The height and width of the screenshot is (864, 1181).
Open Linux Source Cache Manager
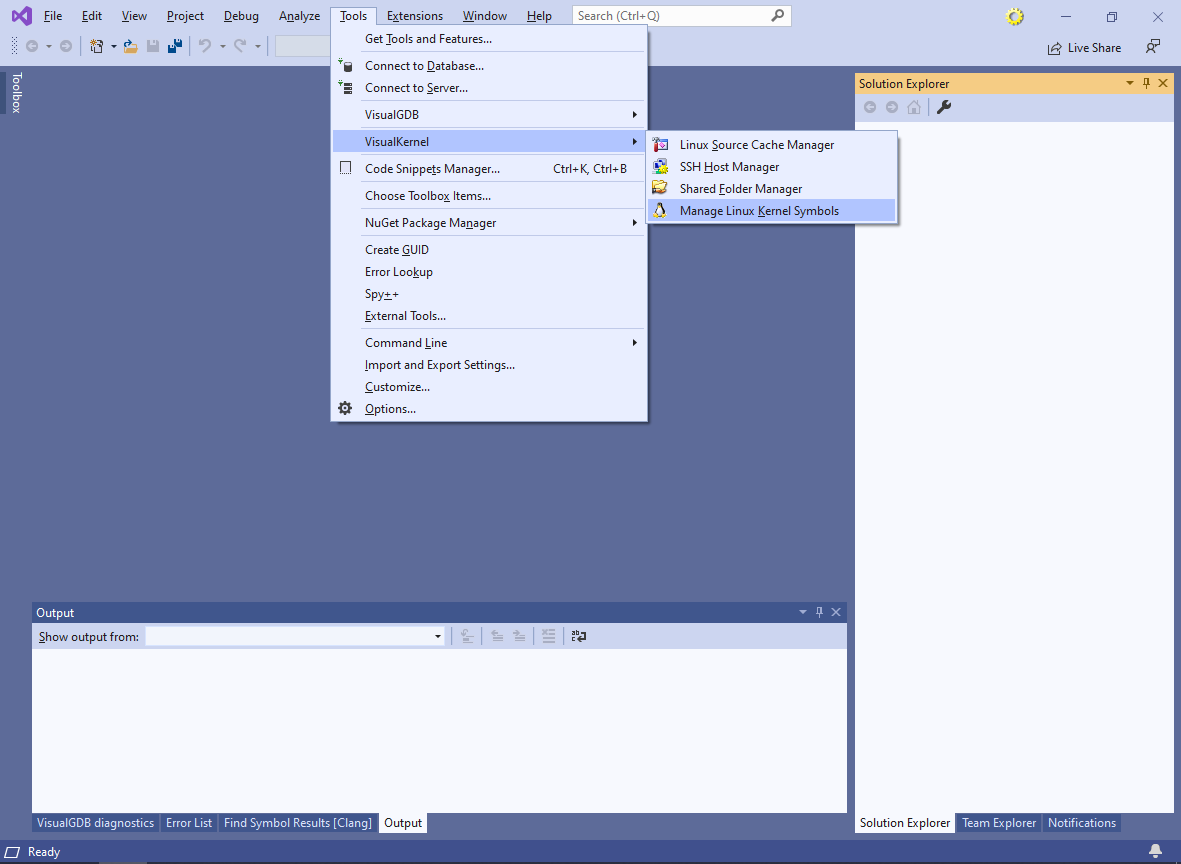772,145
